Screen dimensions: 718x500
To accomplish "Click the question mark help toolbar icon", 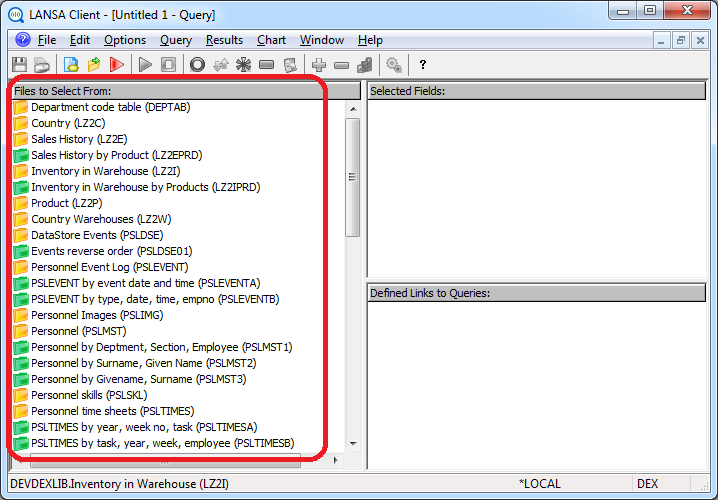I will click(x=423, y=65).
